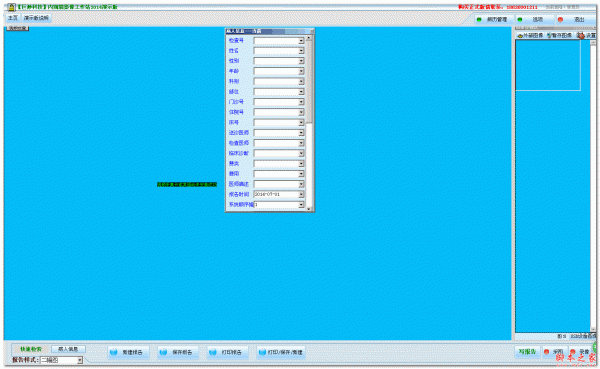Open the 科别 dropdown arrow
The width and height of the screenshot is (600, 369).
(301, 82)
